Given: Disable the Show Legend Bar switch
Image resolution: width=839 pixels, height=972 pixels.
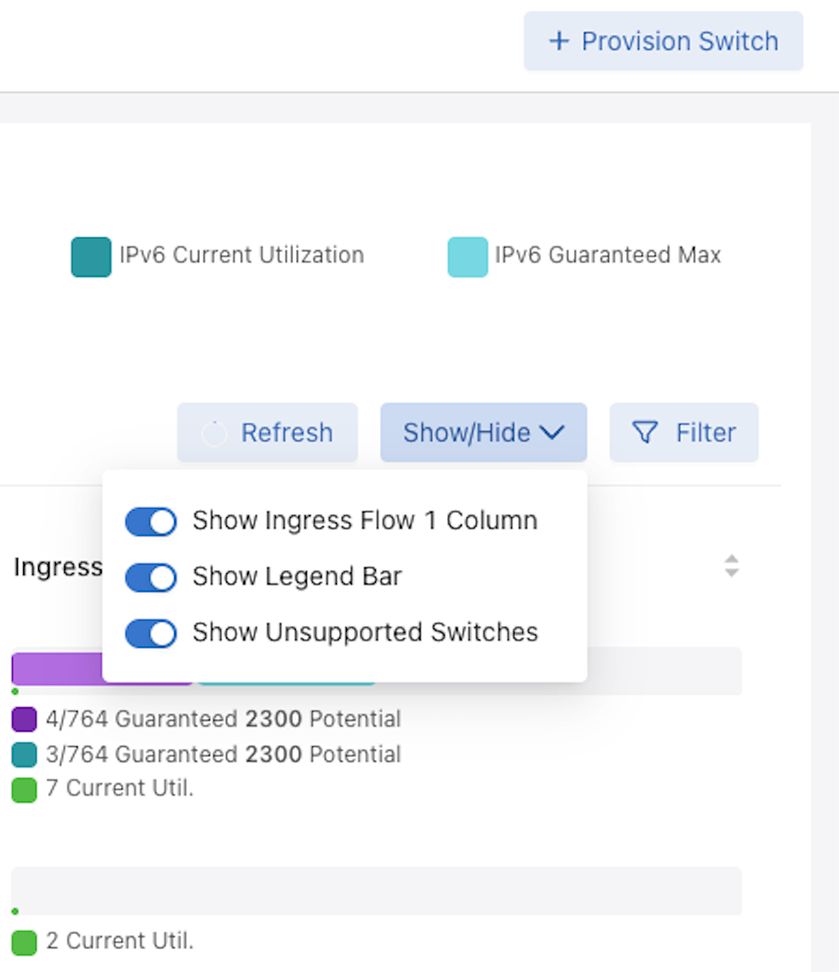Looking at the screenshot, I should (x=151, y=577).
